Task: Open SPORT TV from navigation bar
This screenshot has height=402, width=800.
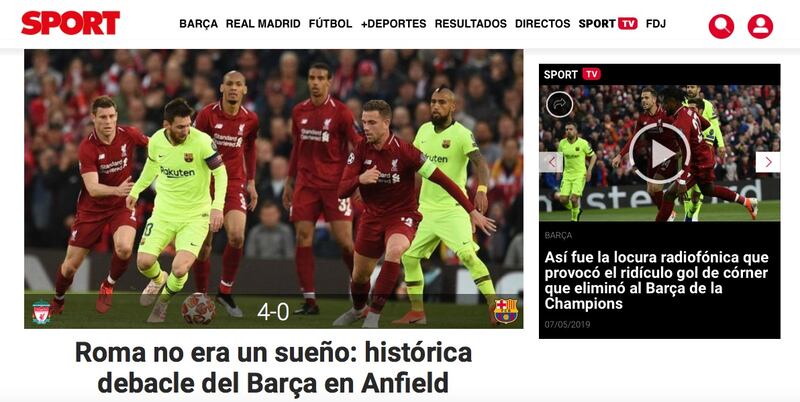Action: click(x=608, y=23)
